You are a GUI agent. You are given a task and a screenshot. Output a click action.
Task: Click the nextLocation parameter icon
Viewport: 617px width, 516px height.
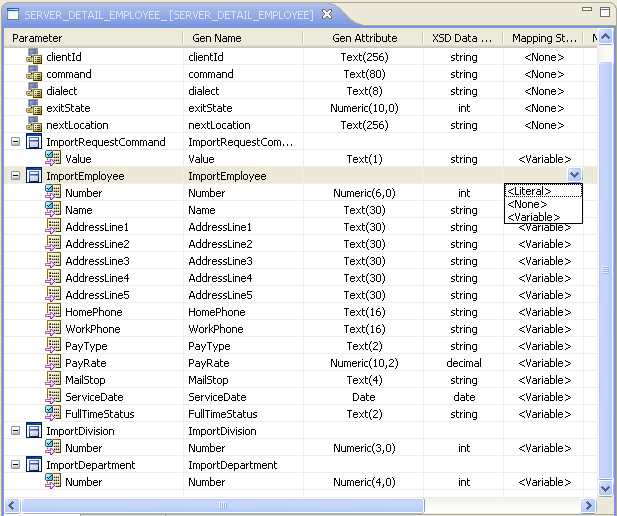click(x=34, y=125)
